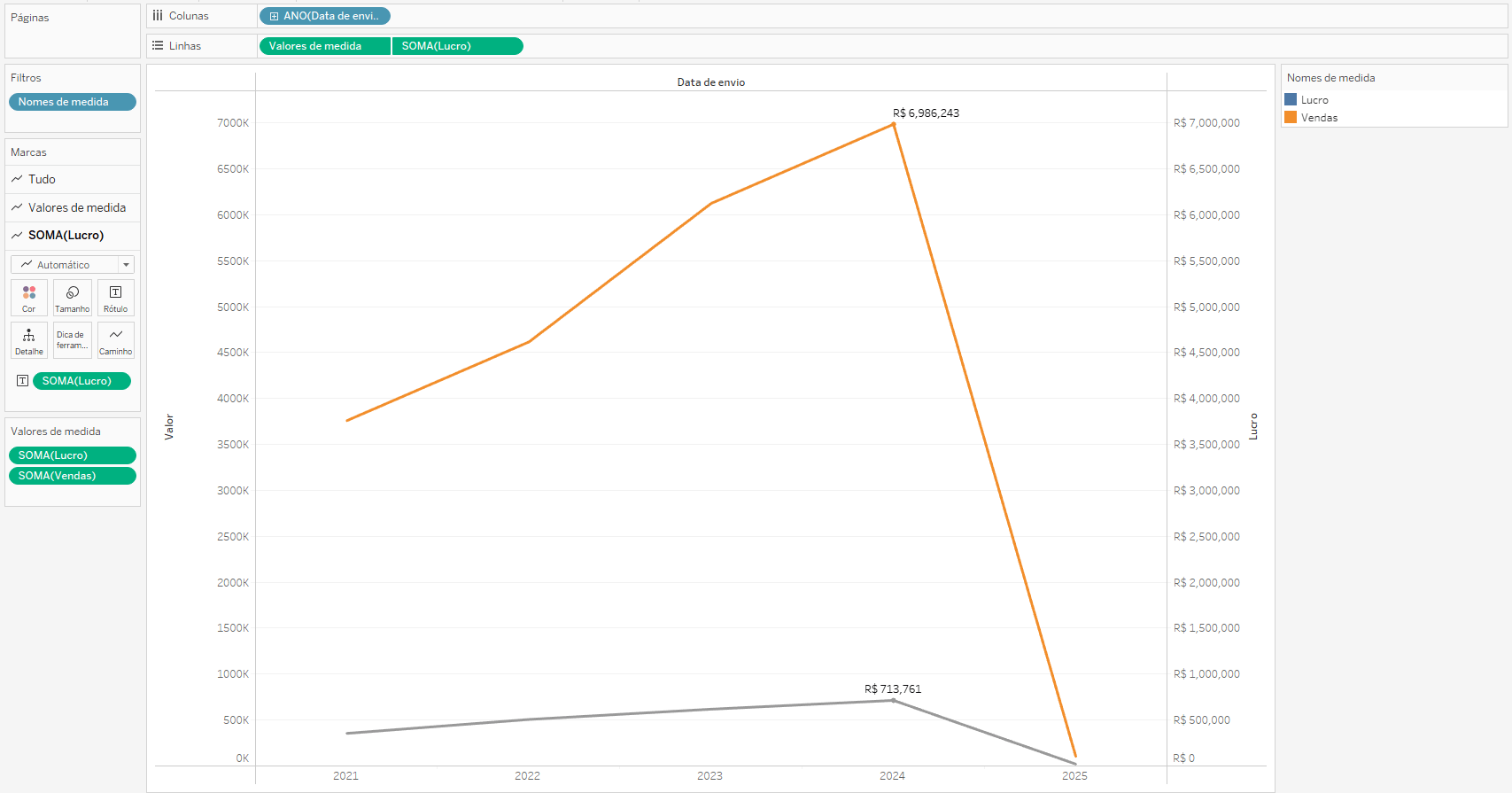Select the Tudo marks card
This screenshot has width=1512, height=793.
tap(42, 179)
